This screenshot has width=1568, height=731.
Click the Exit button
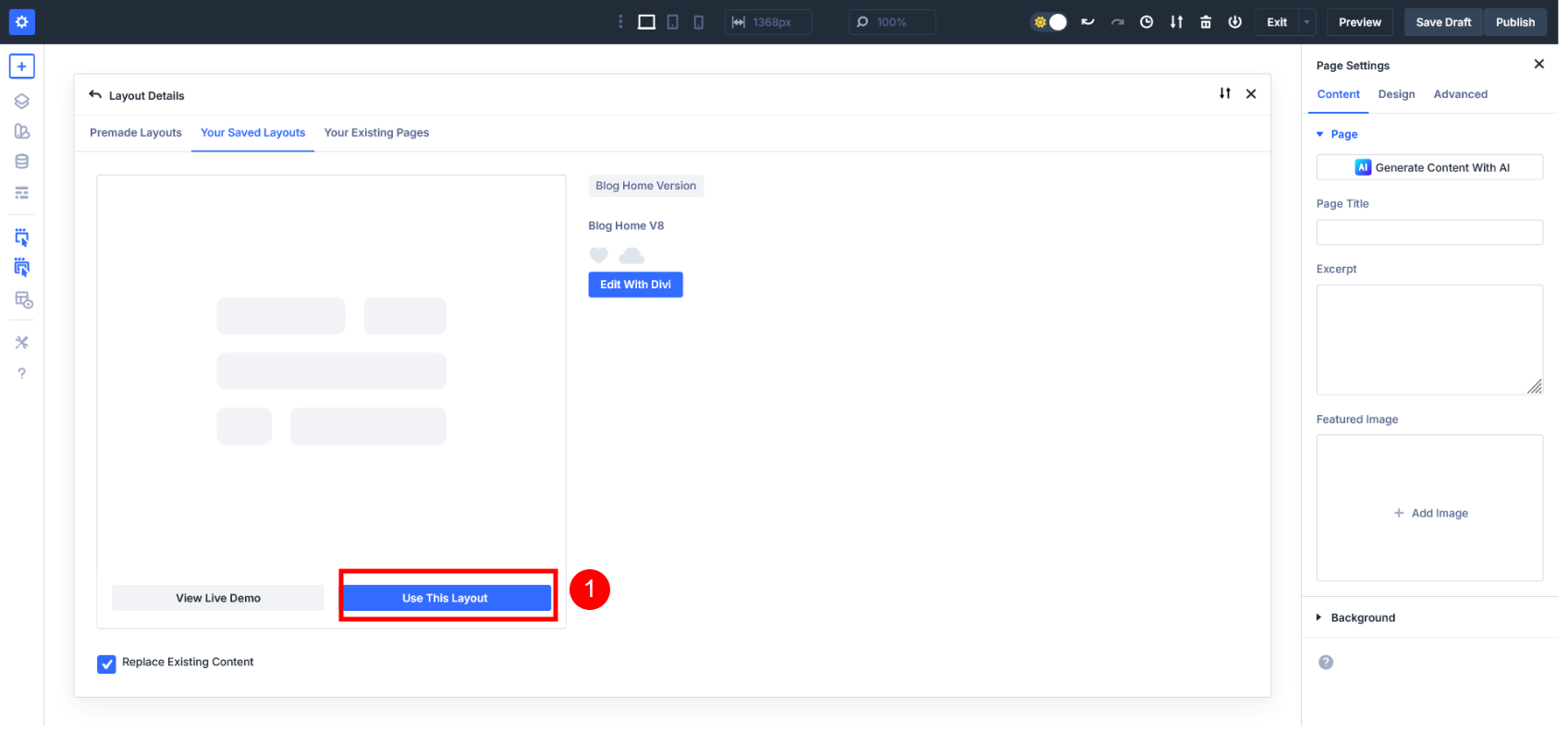pos(1277,21)
